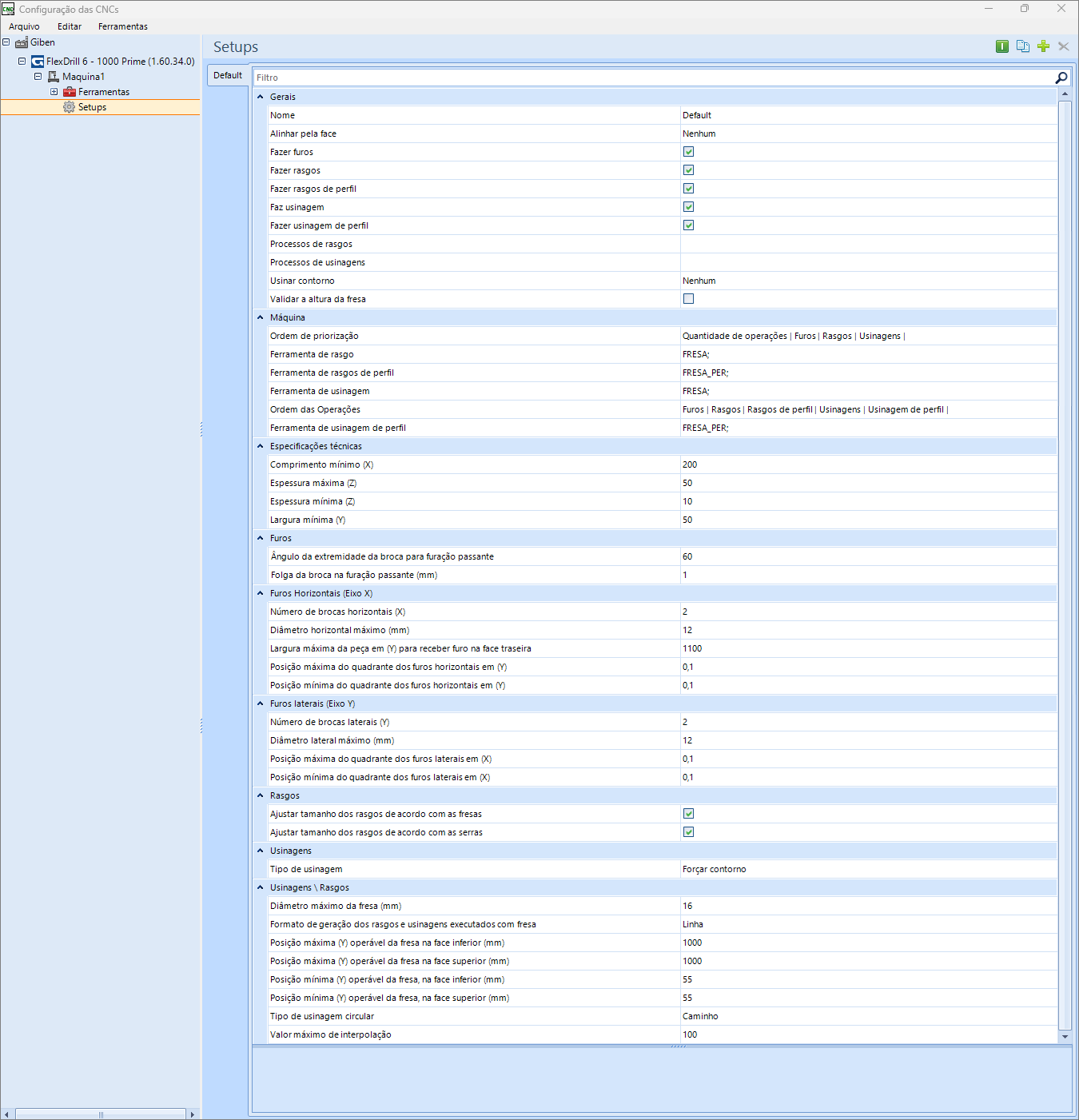Image resolution: width=1079 pixels, height=1120 pixels.
Task: Click the CNC application icon in the title bar
Action: coord(8,9)
